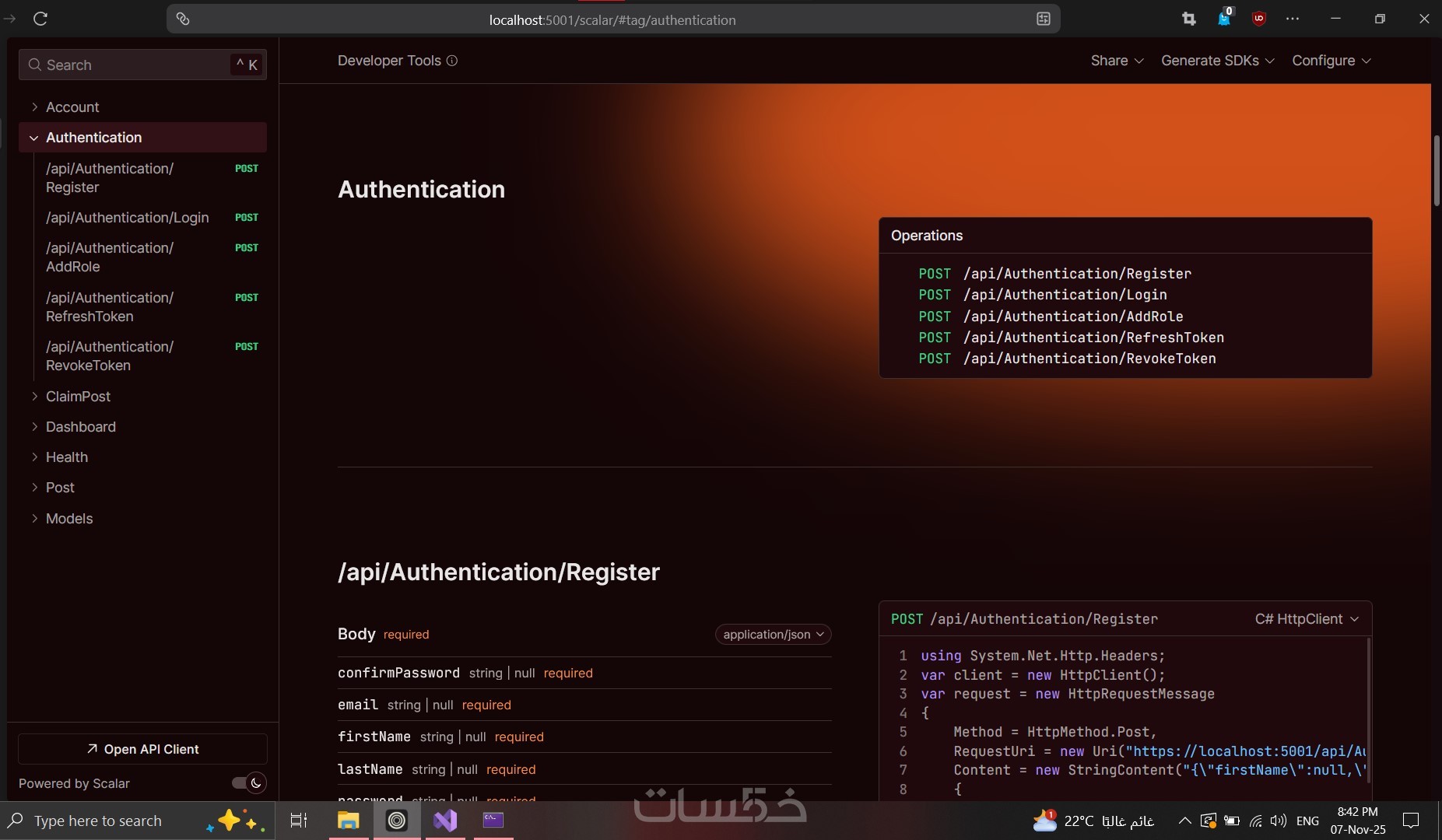Toggle the dark mode switch

point(249,783)
